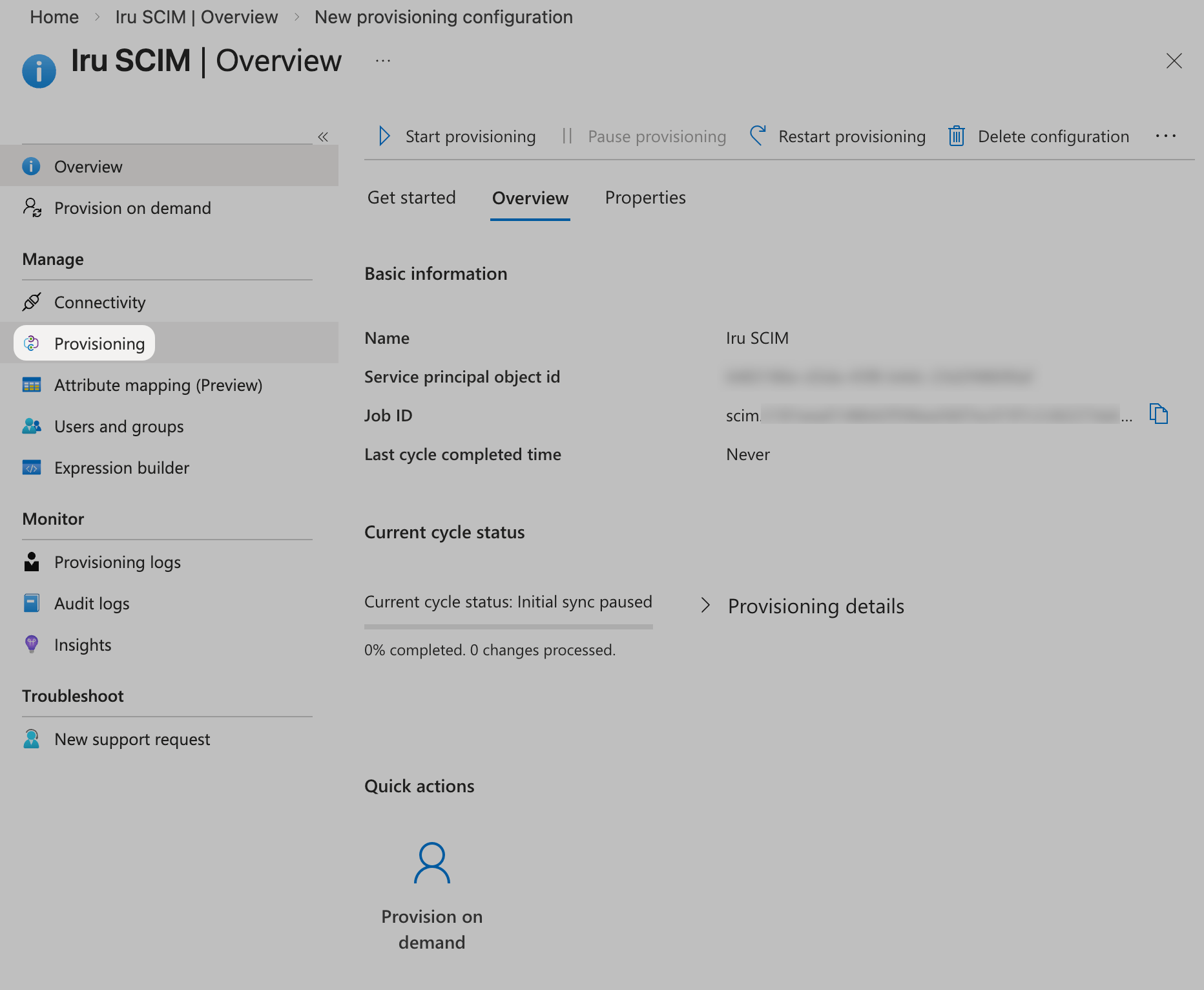Switch to the Get started tab
The width and height of the screenshot is (1204, 990).
click(411, 197)
